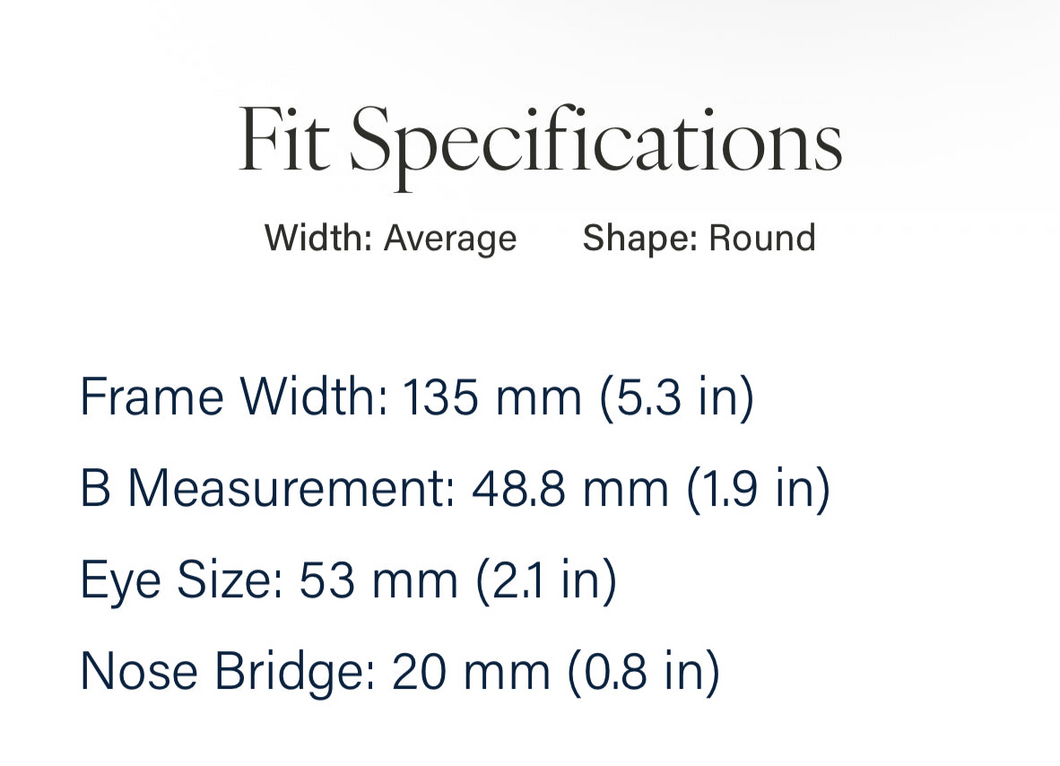
Task: Select the "48.8 mm" measurement value
Action: 570,488
